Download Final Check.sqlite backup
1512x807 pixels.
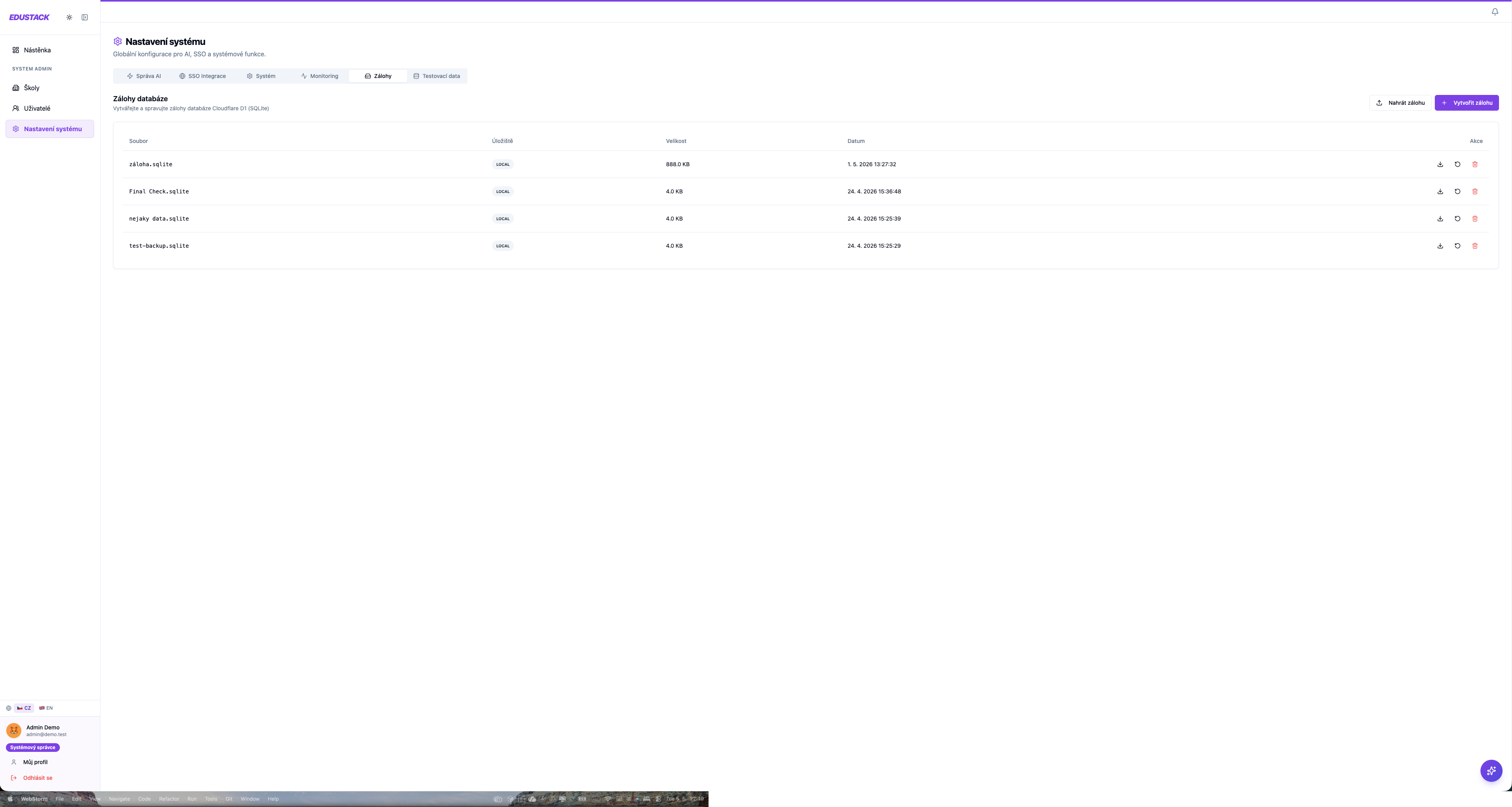[1440, 191]
